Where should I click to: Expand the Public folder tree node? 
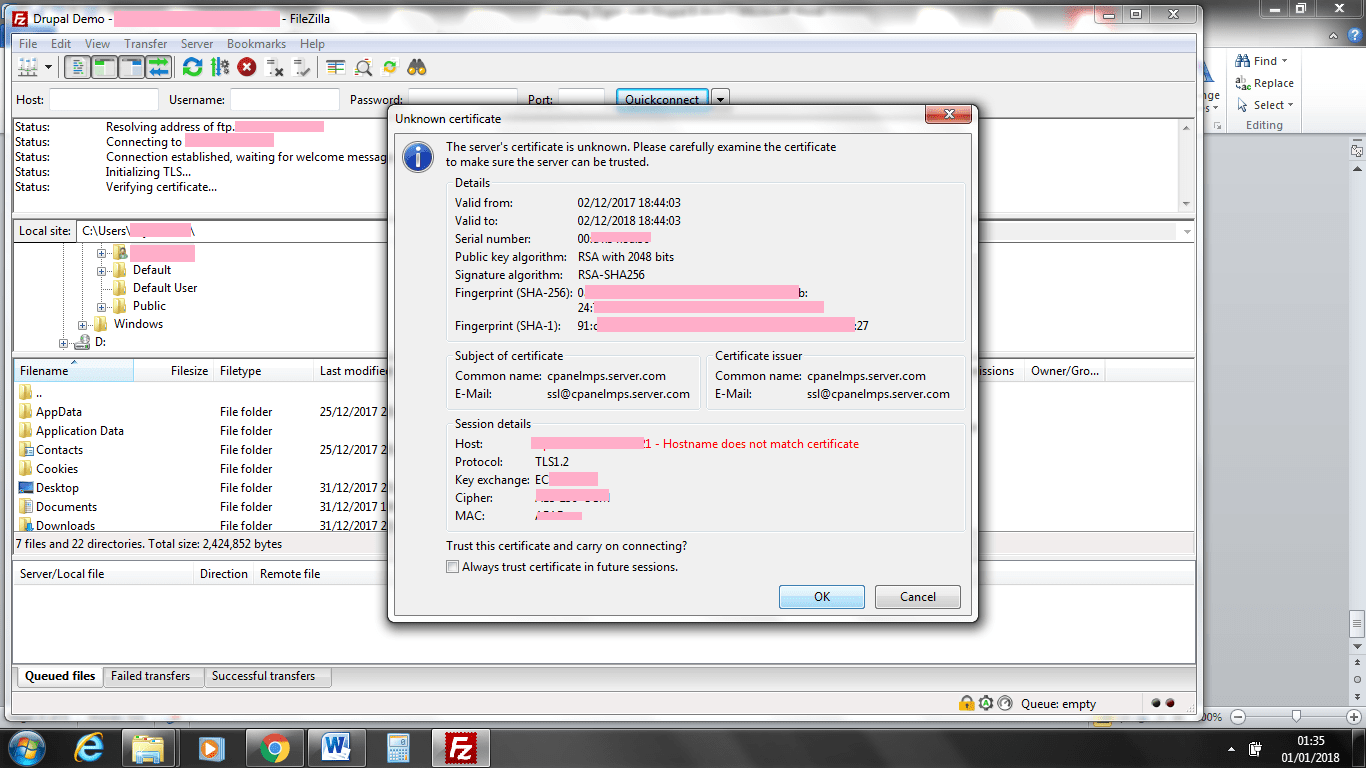pyautogui.click(x=101, y=306)
